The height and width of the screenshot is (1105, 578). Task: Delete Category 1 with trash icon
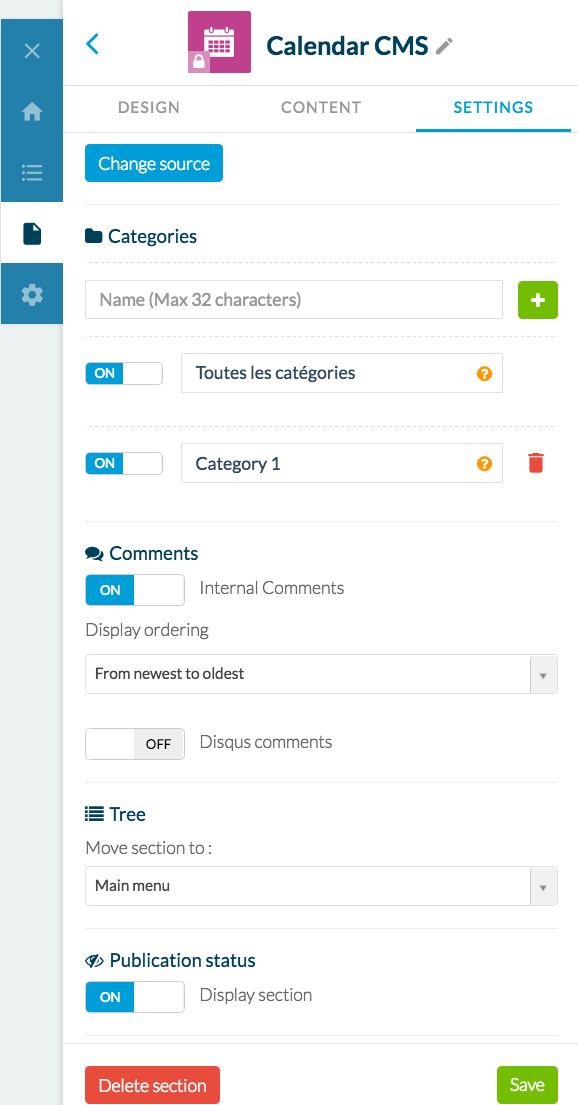536,463
